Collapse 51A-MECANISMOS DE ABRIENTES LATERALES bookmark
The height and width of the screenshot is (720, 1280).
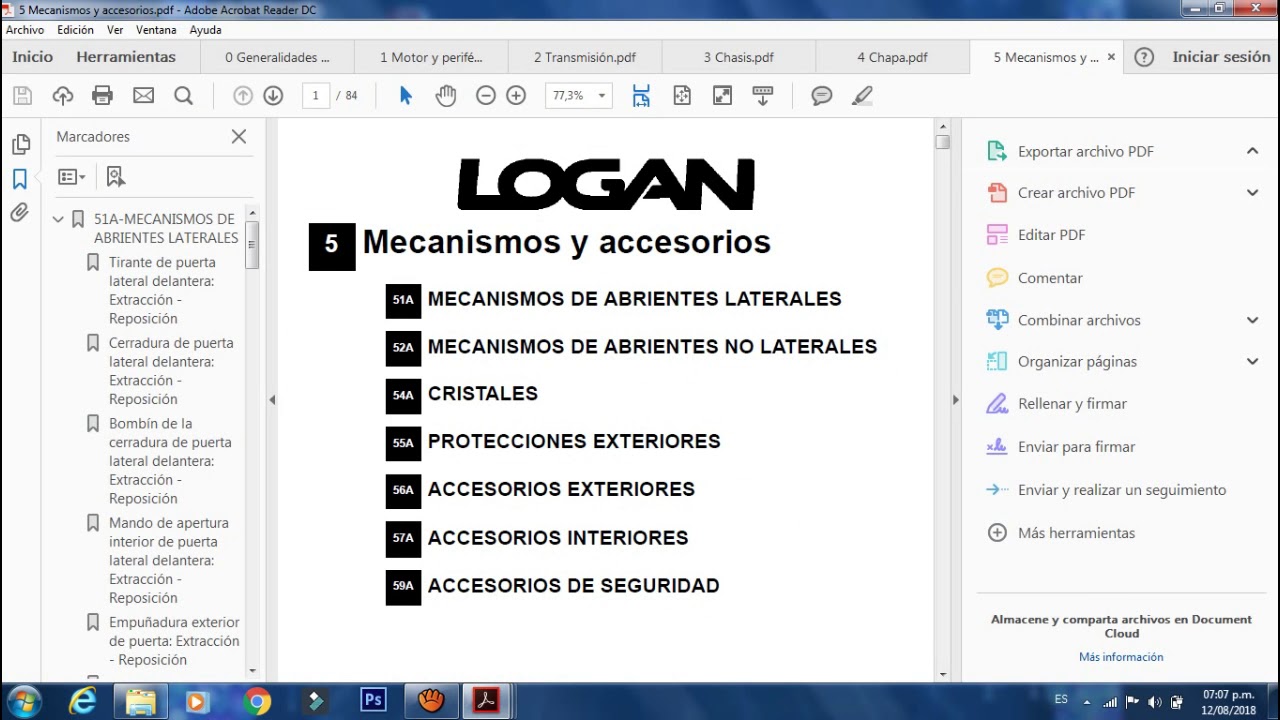[x=58, y=219]
